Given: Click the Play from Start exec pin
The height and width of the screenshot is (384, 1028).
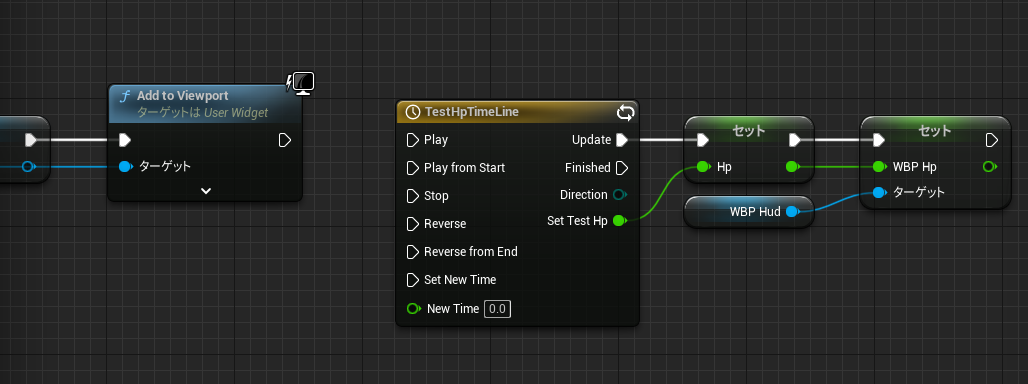Looking at the screenshot, I should [412, 168].
